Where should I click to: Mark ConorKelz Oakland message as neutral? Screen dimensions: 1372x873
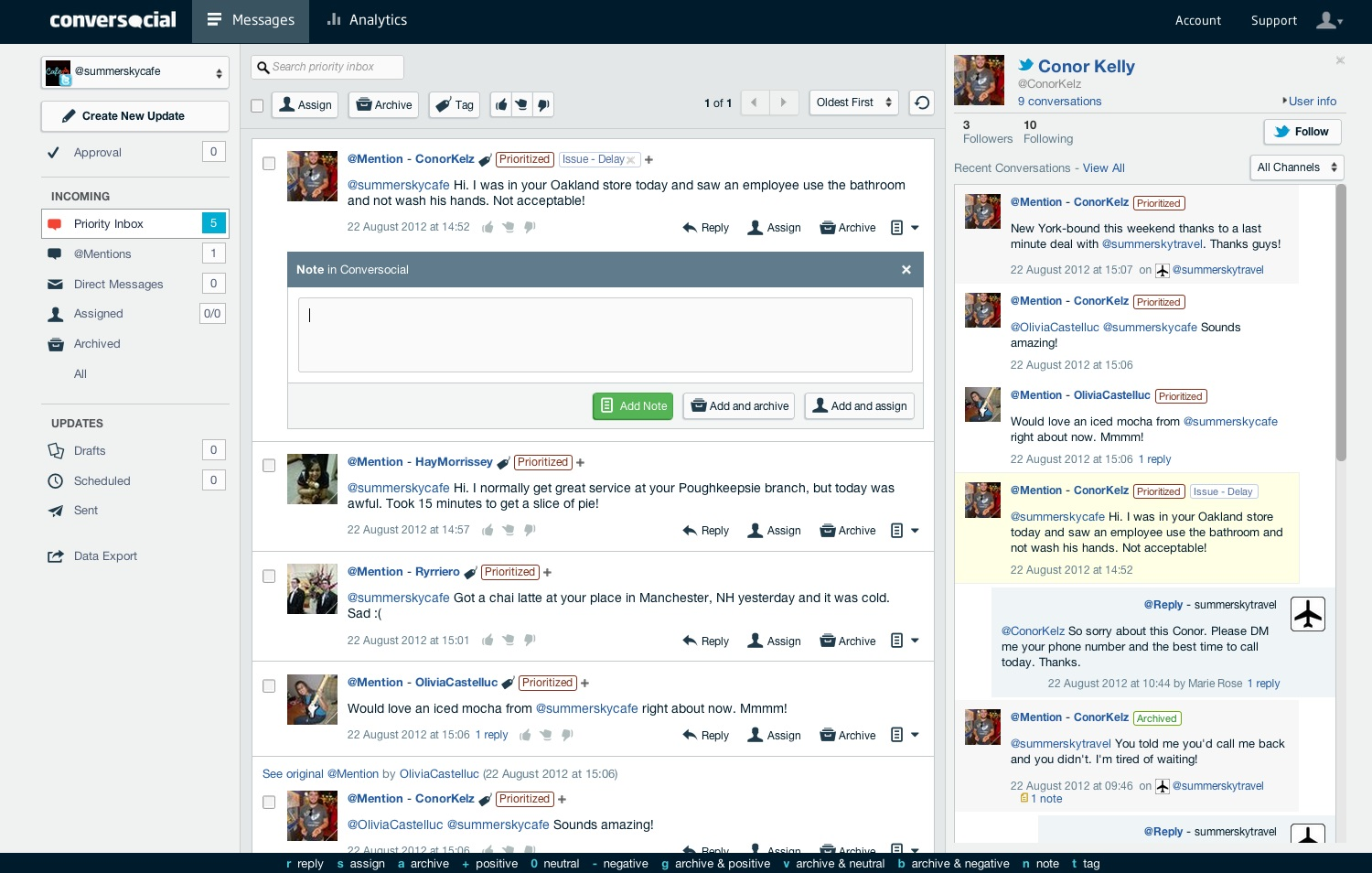point(509,227)
